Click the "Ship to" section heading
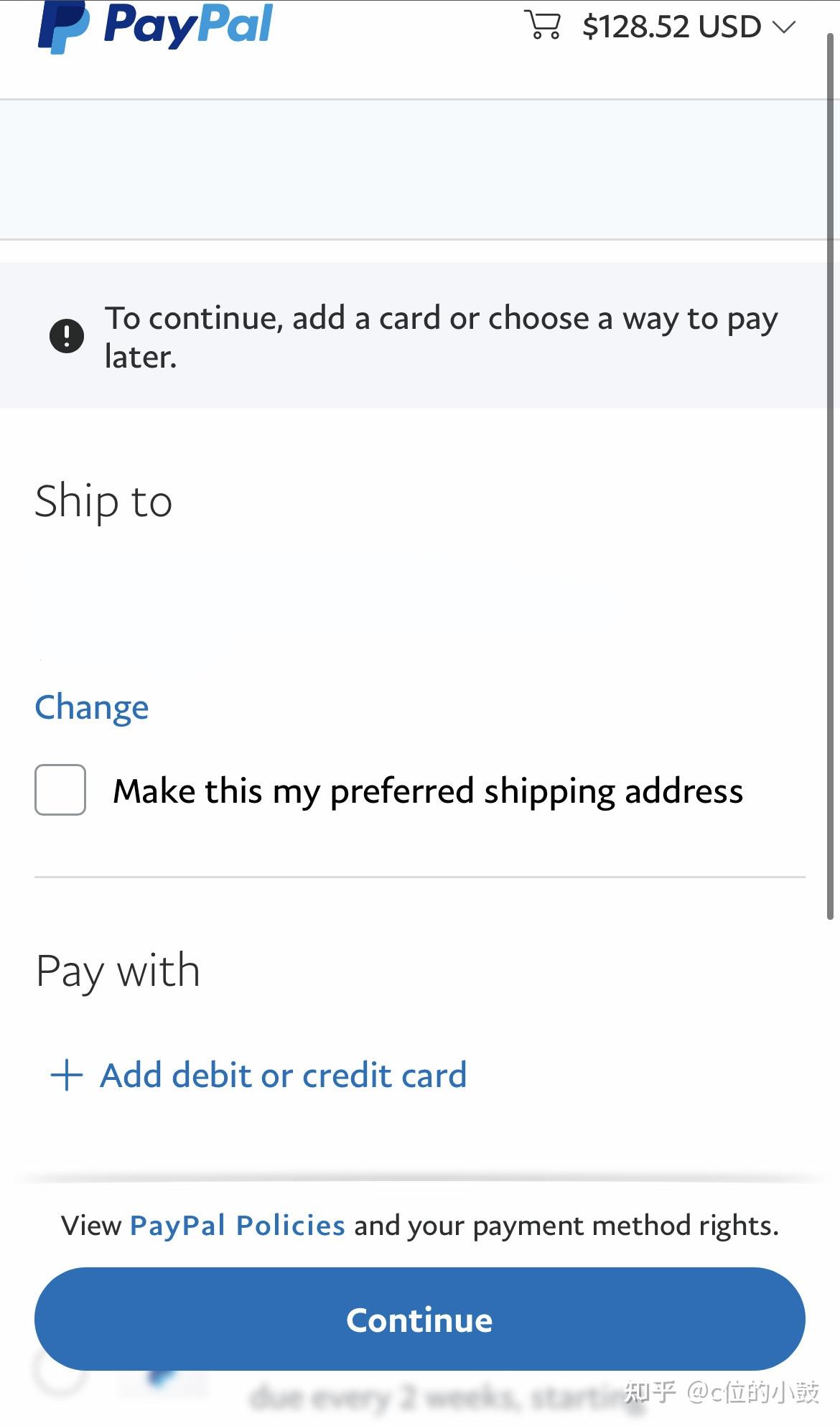 click(103, 501)
